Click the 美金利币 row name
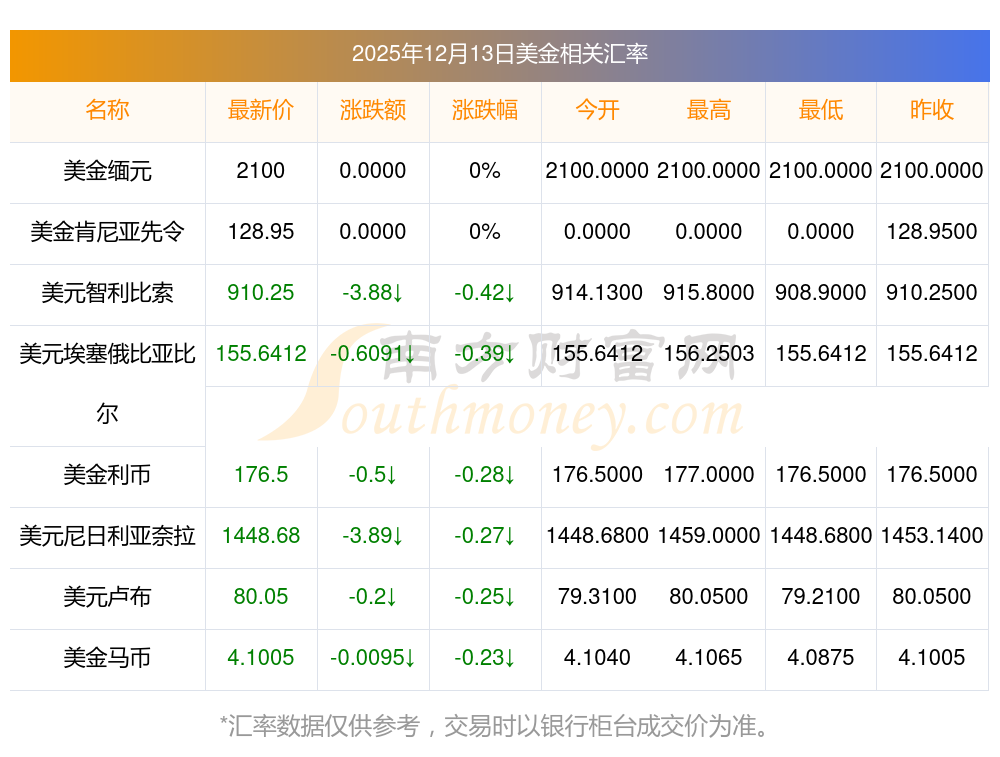The image size is (1000, 757). [107, 475]
